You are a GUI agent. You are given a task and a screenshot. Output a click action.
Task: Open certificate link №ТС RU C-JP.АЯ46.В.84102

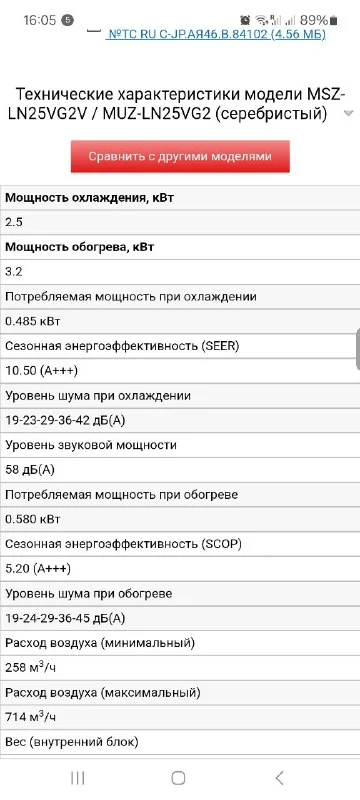coord(216,35)
